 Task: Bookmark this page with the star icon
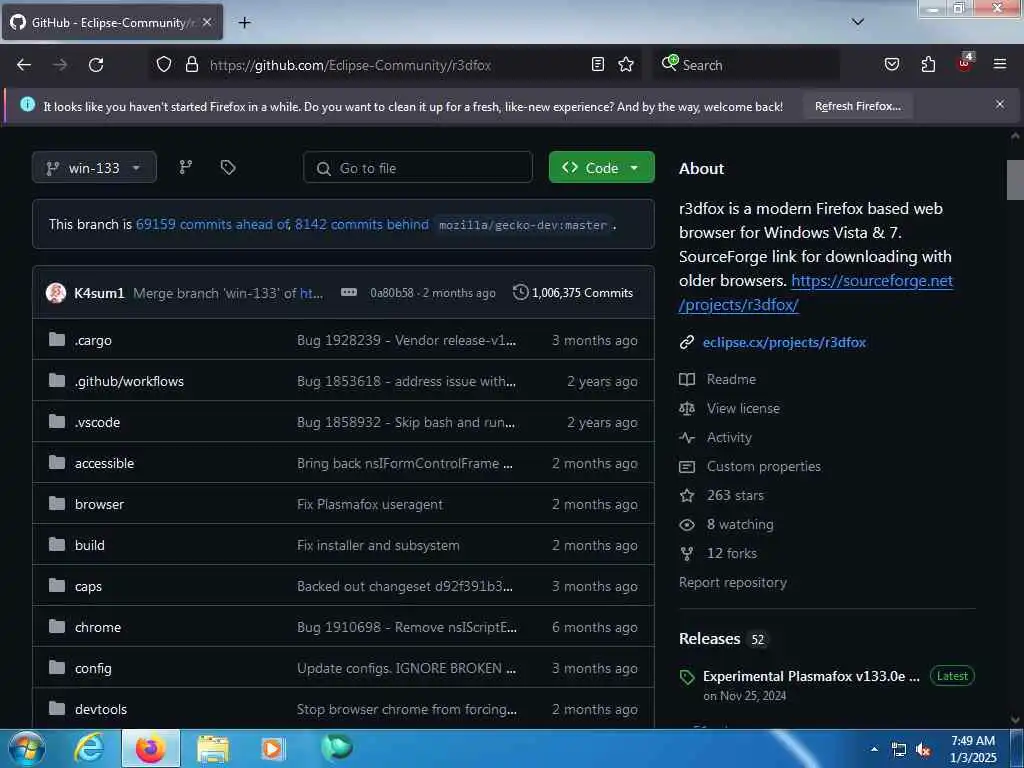click(x=626, y=64)
